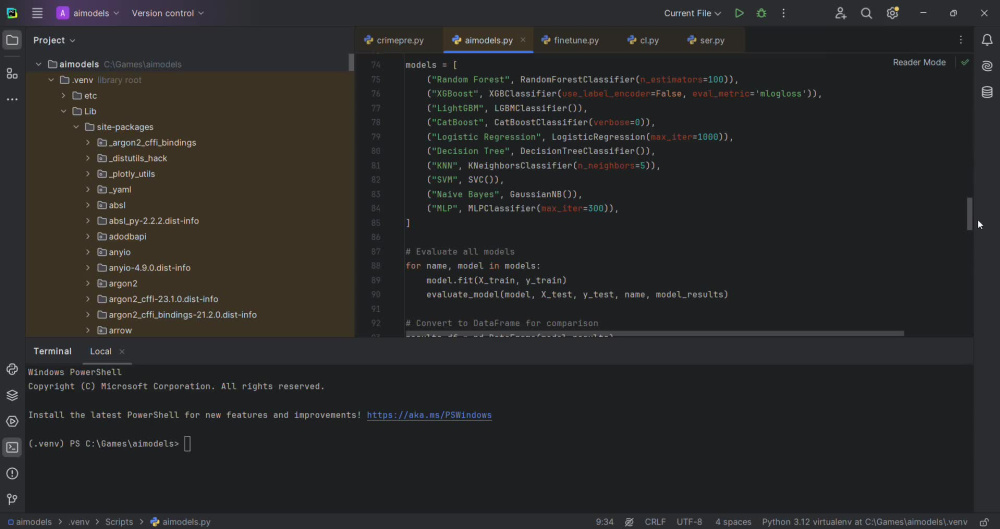This screenshot has height=529, width=1000.
Task: Open the aka.ms/PSWindows link
Action: (x=429, y=415)
